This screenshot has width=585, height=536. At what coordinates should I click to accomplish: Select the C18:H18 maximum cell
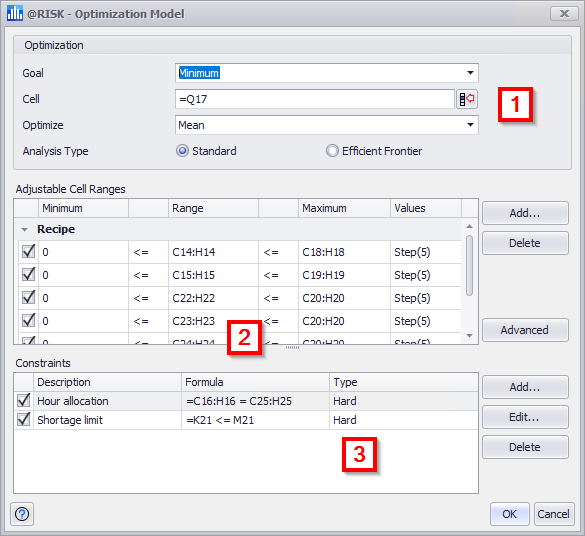coord(344,252)
